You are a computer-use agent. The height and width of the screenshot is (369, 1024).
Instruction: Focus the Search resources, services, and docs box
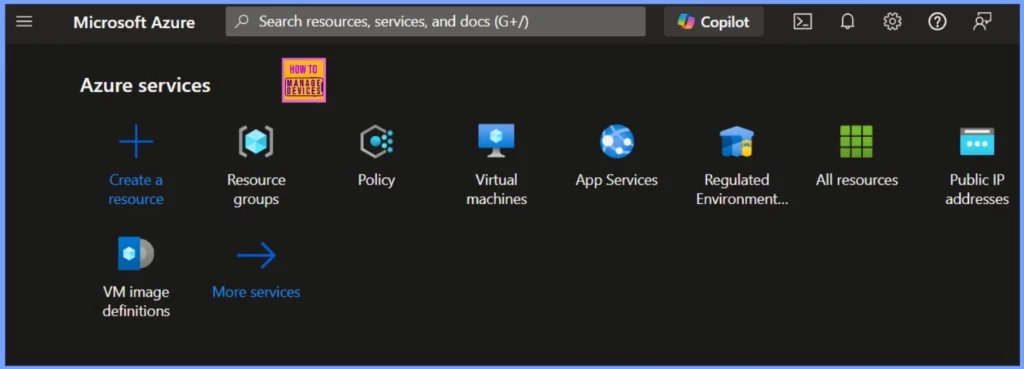point(436,22)
